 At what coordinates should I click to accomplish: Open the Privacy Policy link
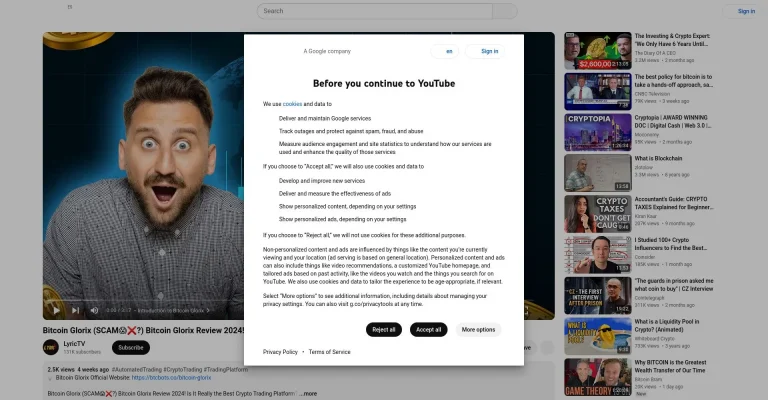point(280,352)
